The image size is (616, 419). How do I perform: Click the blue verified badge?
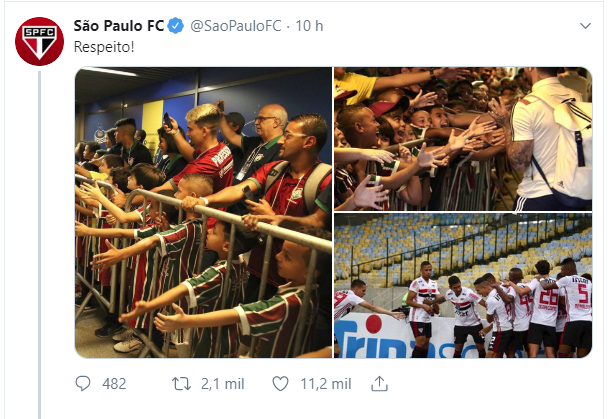click(176, 26)
